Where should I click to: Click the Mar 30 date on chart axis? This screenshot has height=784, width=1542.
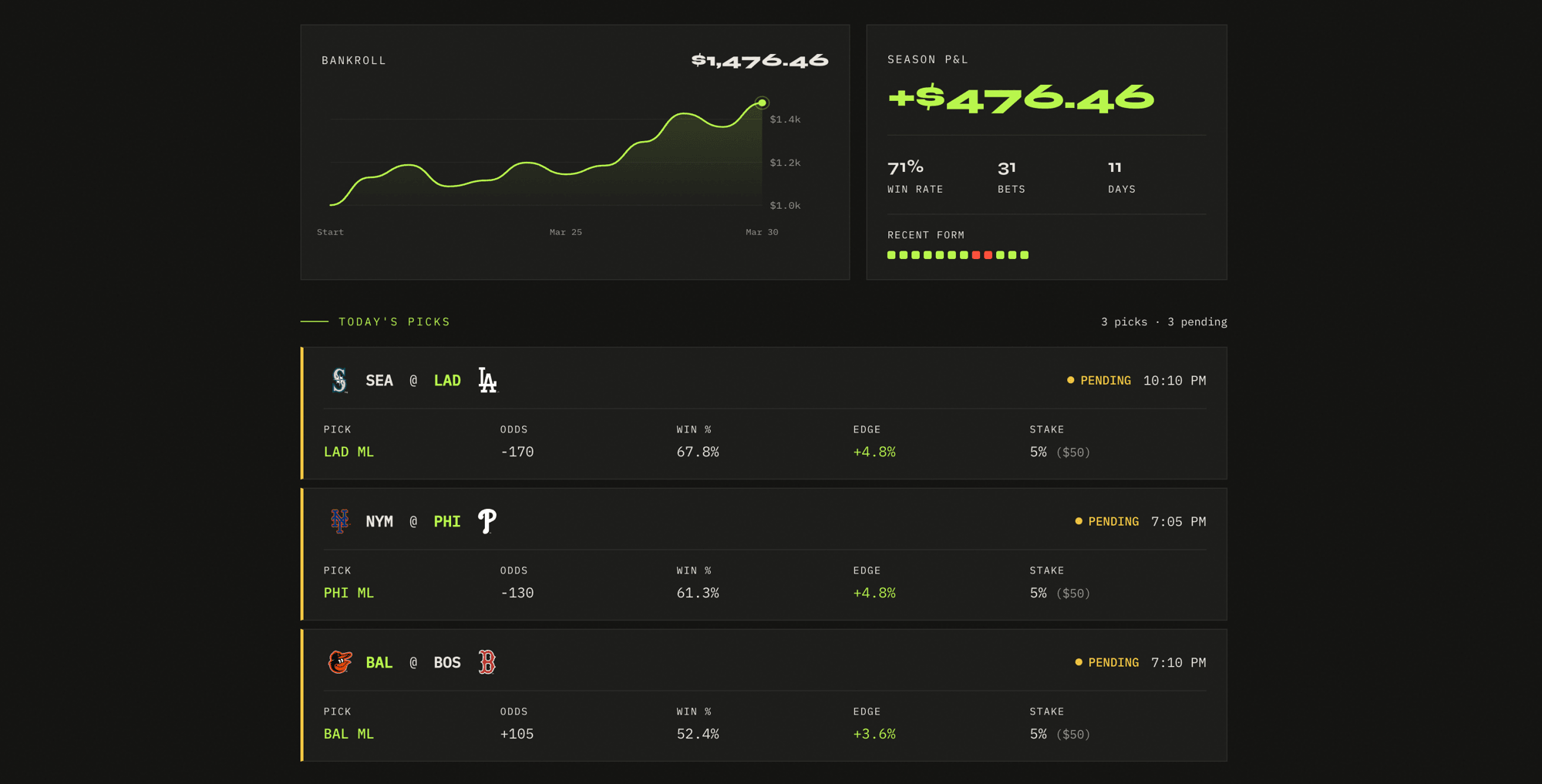point(762,232)
